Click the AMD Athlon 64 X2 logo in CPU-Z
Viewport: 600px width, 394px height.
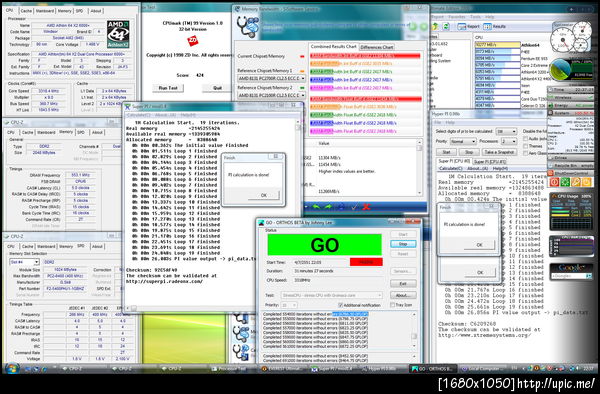coord(118,34)
